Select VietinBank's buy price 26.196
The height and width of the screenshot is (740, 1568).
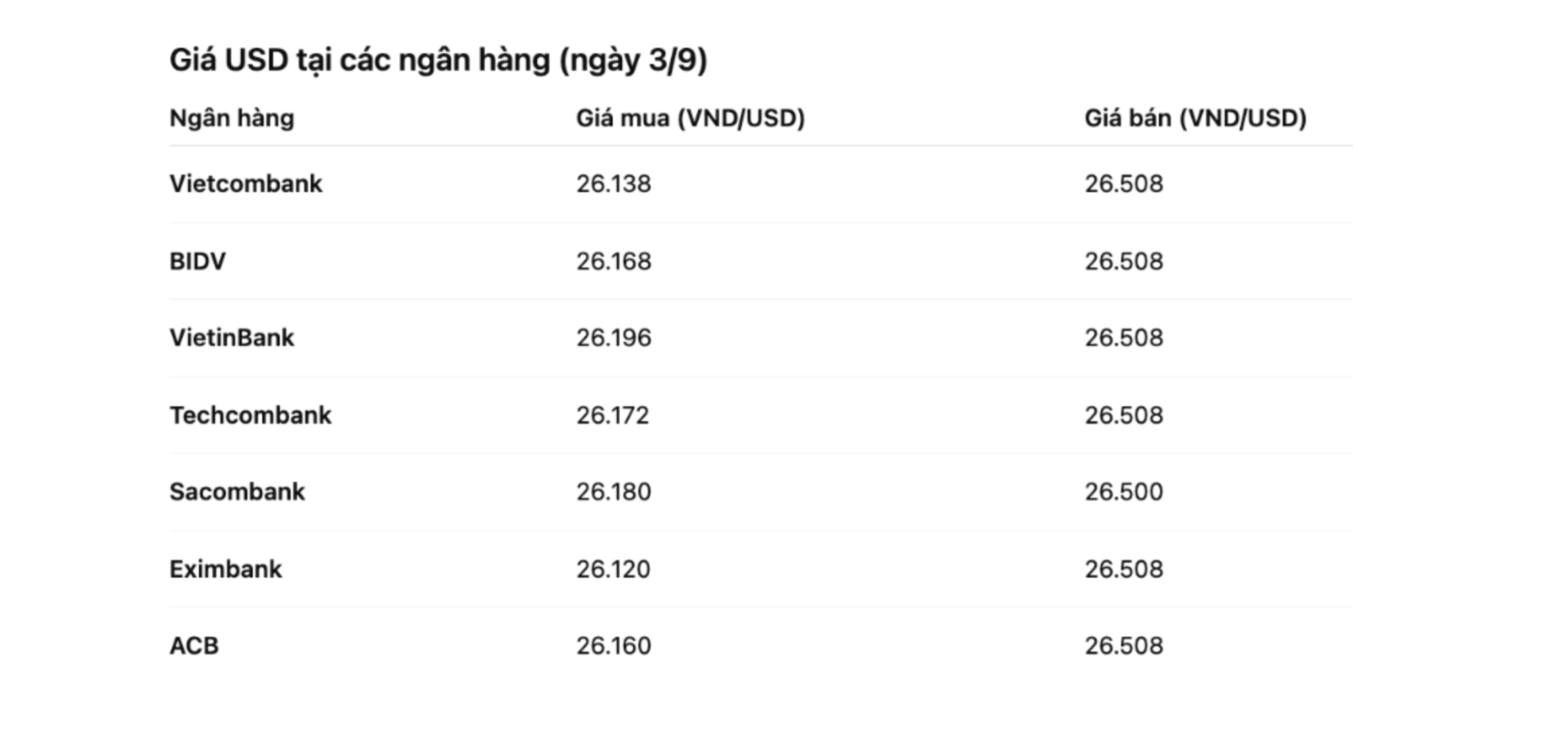pos(613,338)
